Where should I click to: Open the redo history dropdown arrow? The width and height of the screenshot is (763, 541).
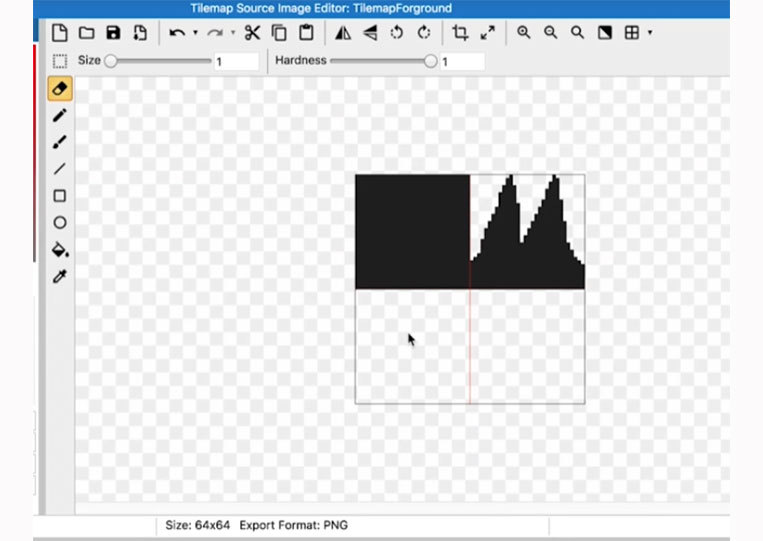click(233, 33)
